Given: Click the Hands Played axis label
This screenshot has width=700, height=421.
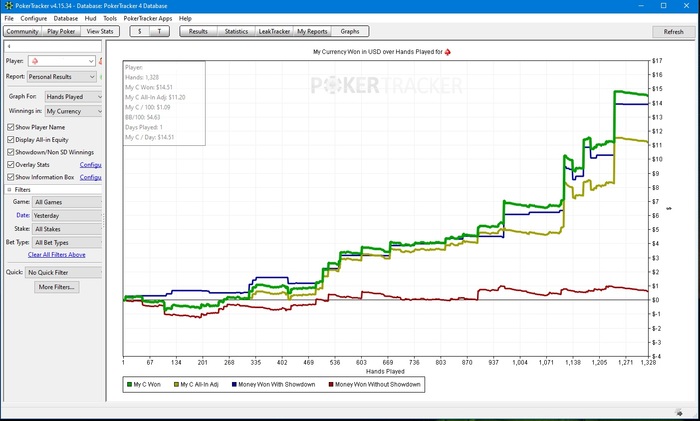Looking at the screenshot, I should (385, 371).
